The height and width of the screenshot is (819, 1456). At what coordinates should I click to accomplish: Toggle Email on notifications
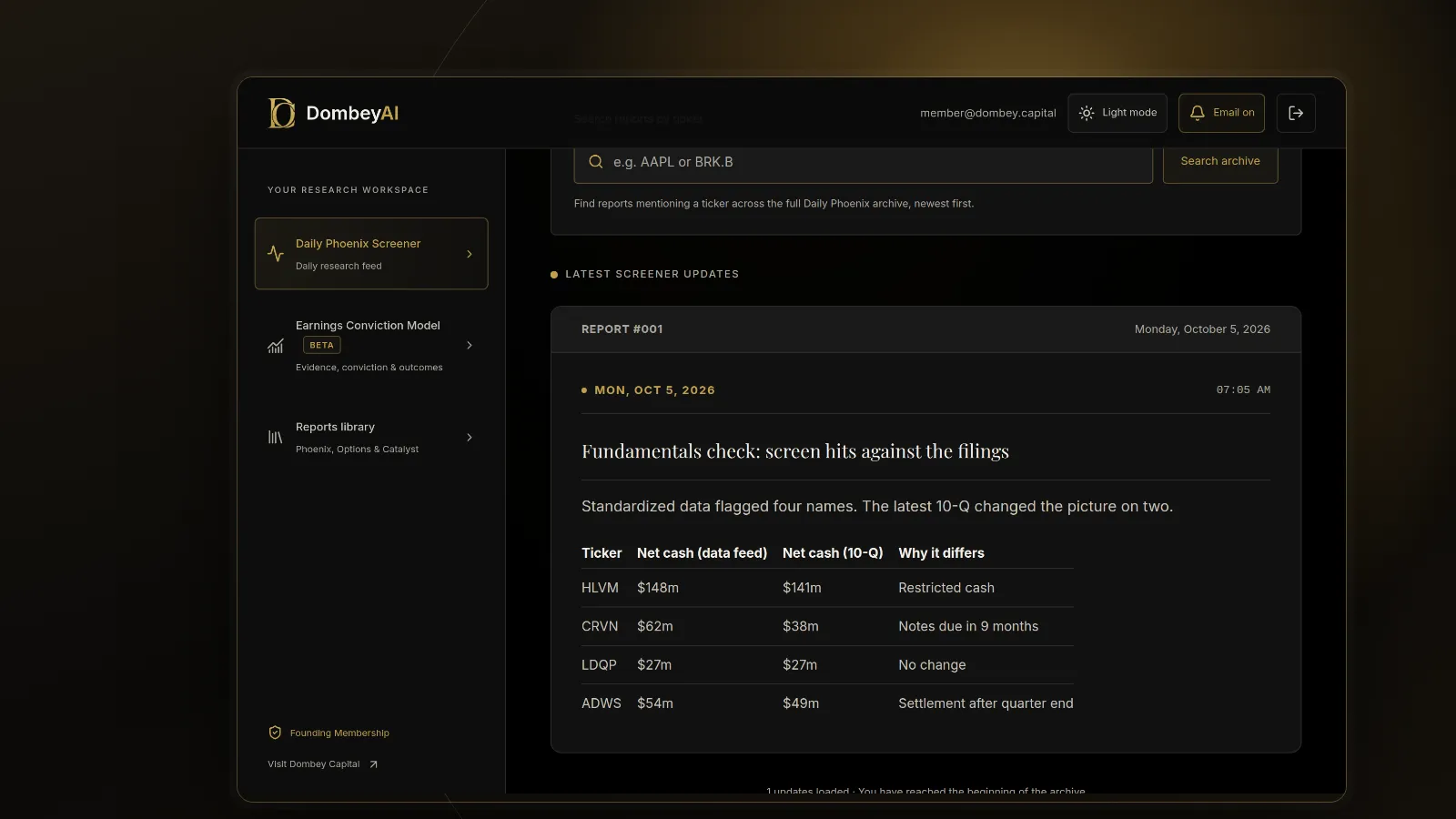point(1221,113)
